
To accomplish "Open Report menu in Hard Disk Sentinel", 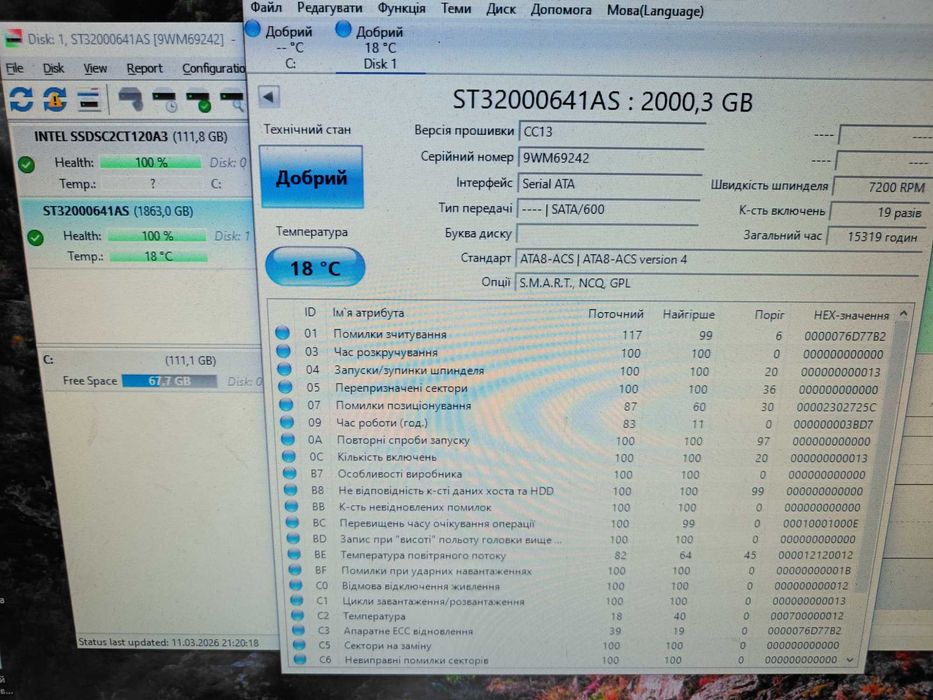I will 144,68.
